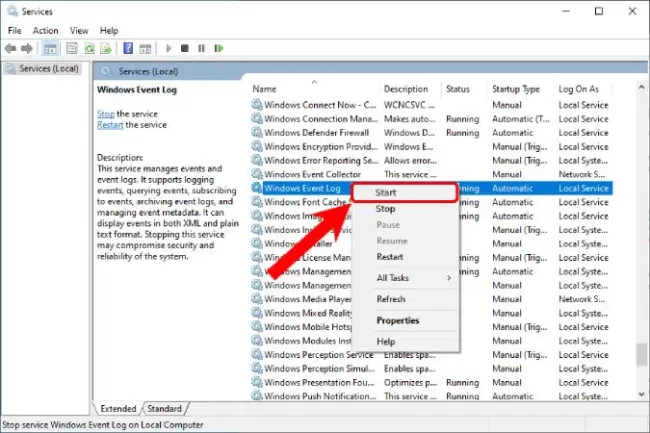Viewport: 650px width, 433px height.
Task: Switch to the Standard tab
Action: coord(165,409)
